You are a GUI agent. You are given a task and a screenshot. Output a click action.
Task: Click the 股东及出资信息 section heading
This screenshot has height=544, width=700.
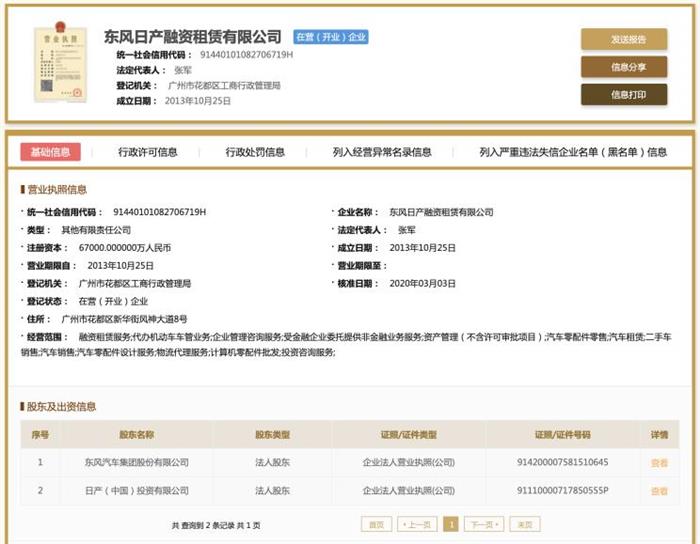[x=61, y=407]
